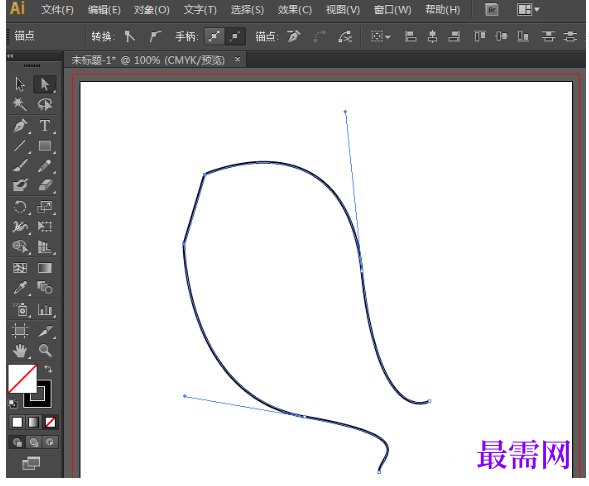The image size is (589, 486).
Task: Open the Arrange Documents dropdown
Action: pos(528,10)
